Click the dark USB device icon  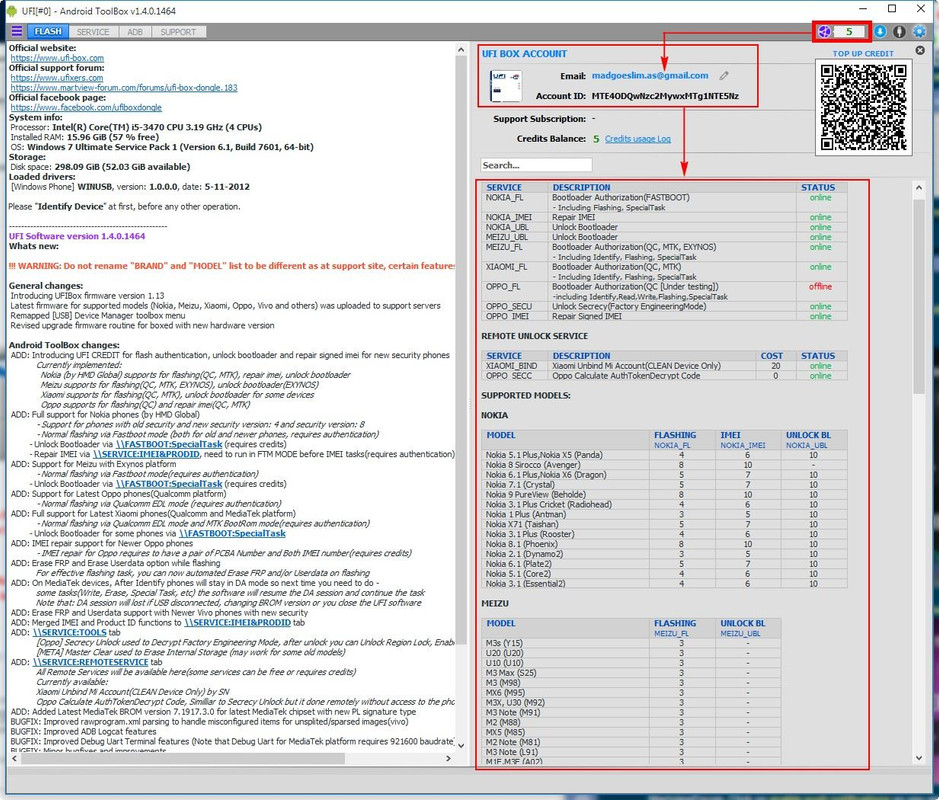pos(899,31)
